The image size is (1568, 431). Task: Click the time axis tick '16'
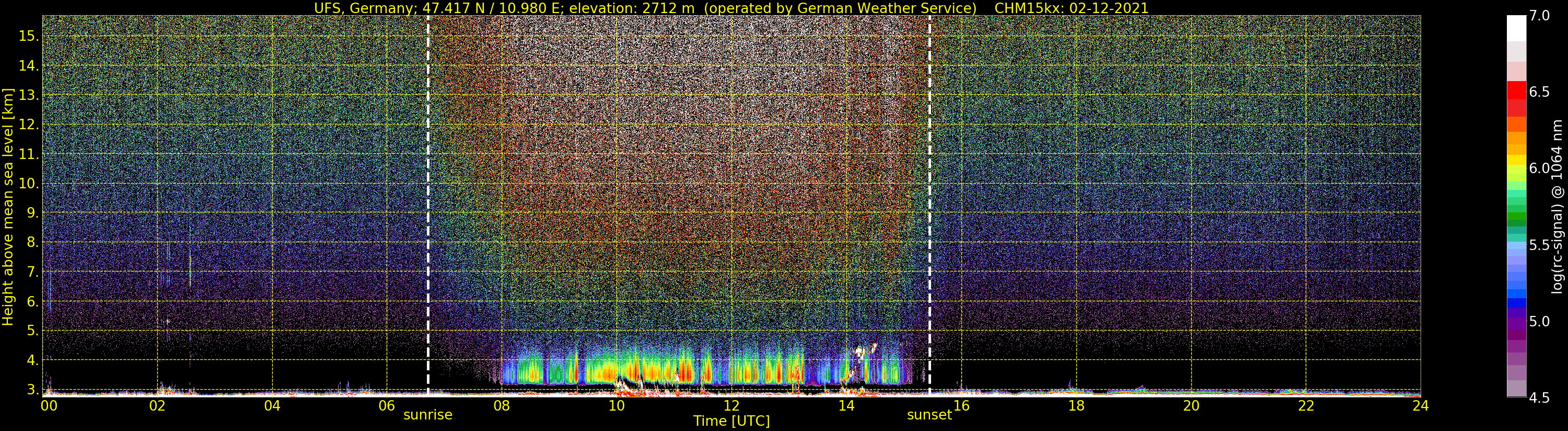(961, 405)
